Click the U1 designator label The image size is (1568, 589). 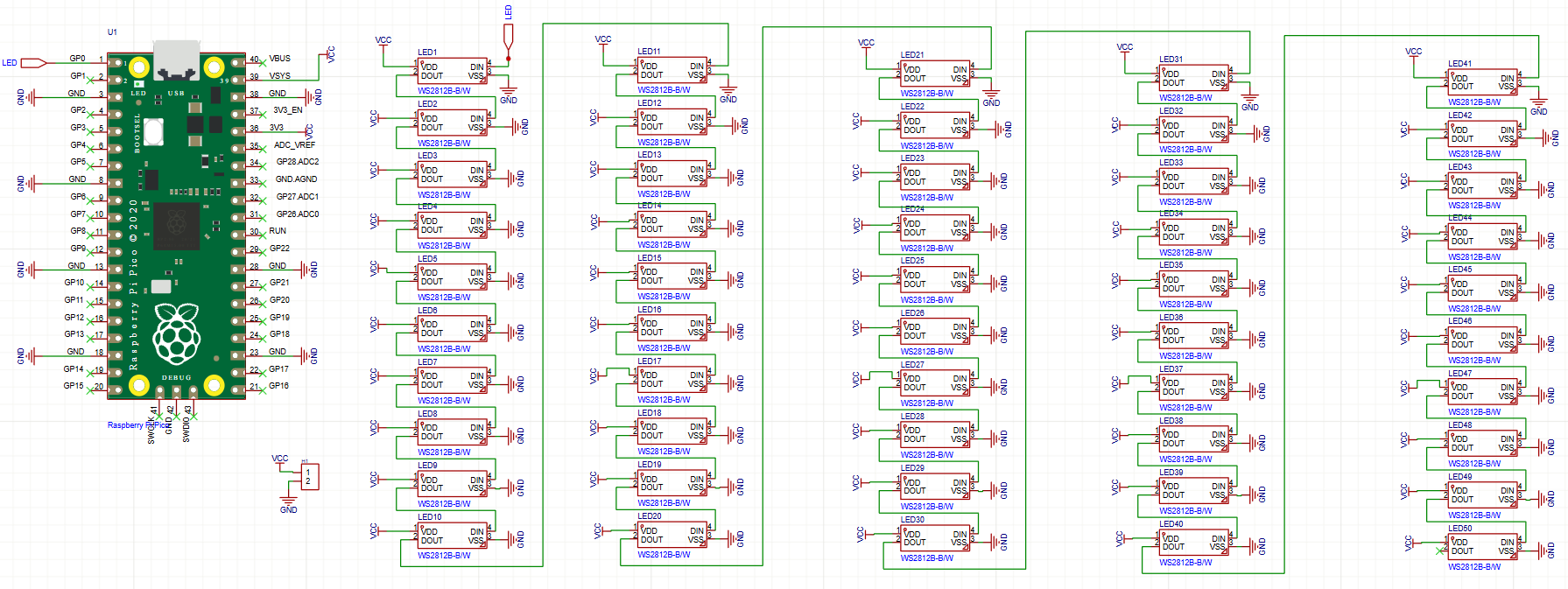112,32
